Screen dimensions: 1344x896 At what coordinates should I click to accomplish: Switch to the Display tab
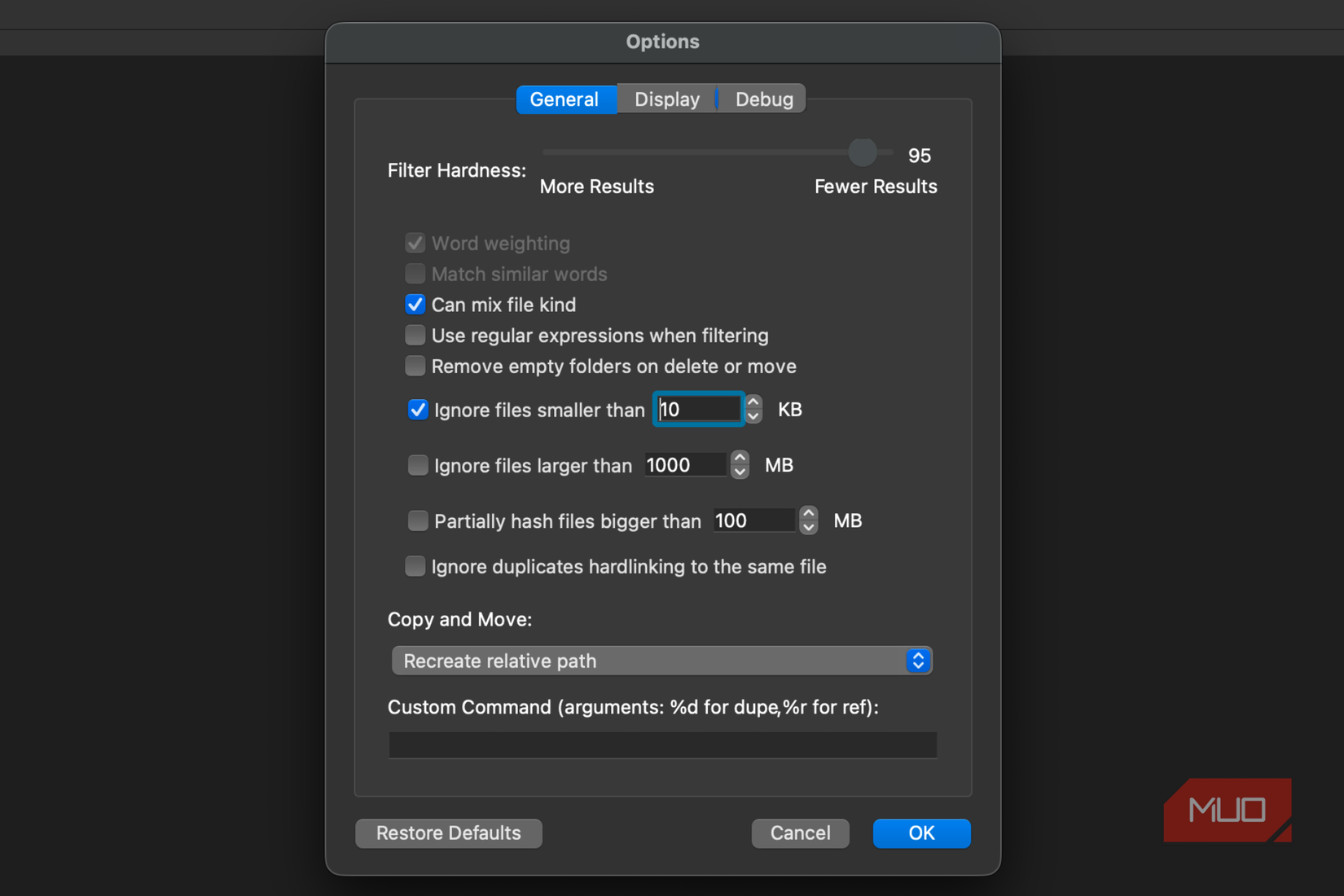click(x=666, y=99)
